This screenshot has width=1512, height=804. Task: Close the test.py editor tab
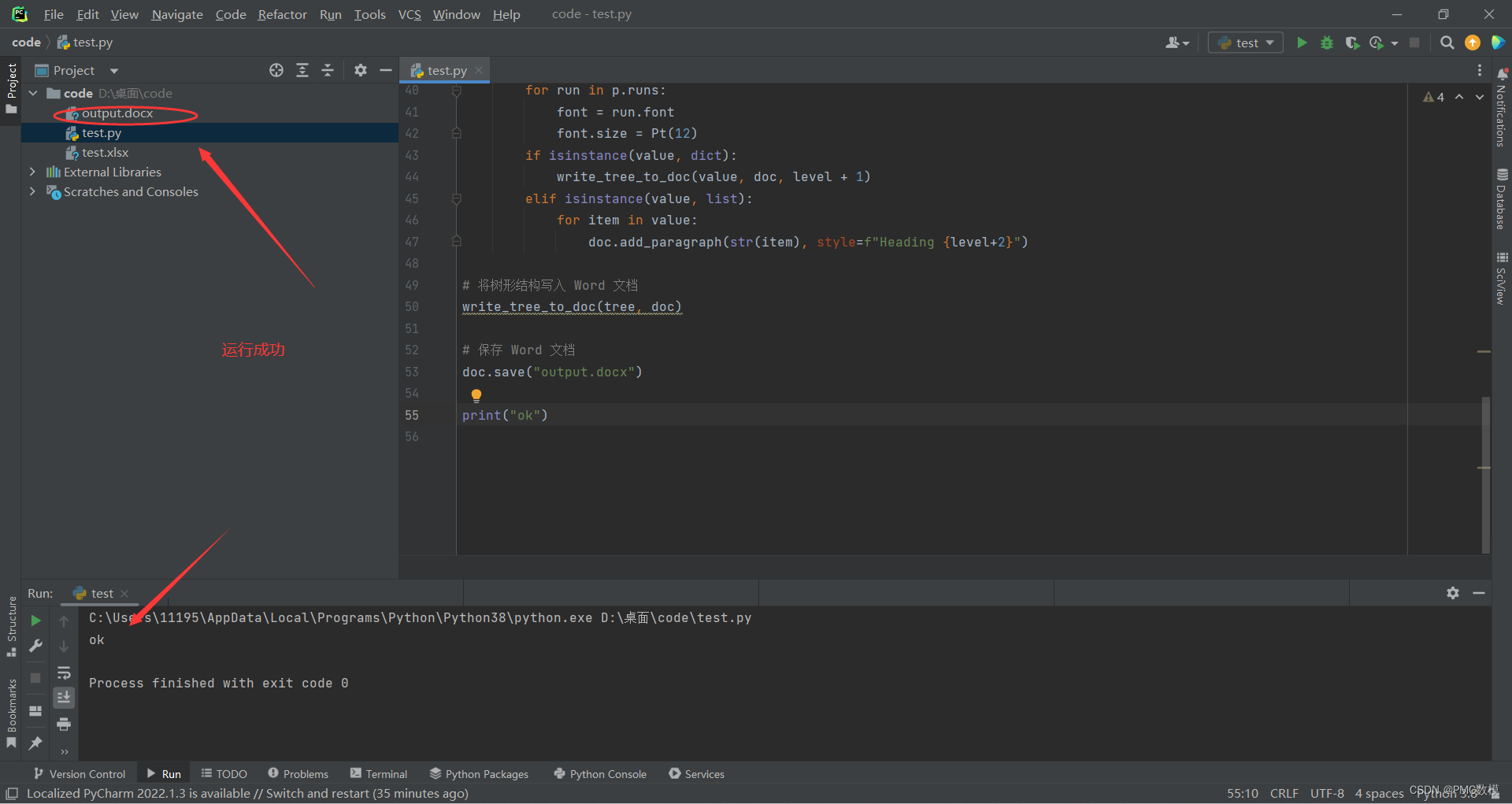coord(479,71)
